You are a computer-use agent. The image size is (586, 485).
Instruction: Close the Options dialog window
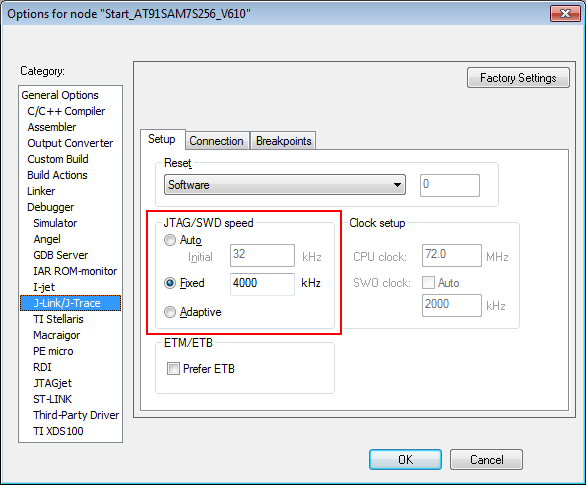(x=565, y=13)
